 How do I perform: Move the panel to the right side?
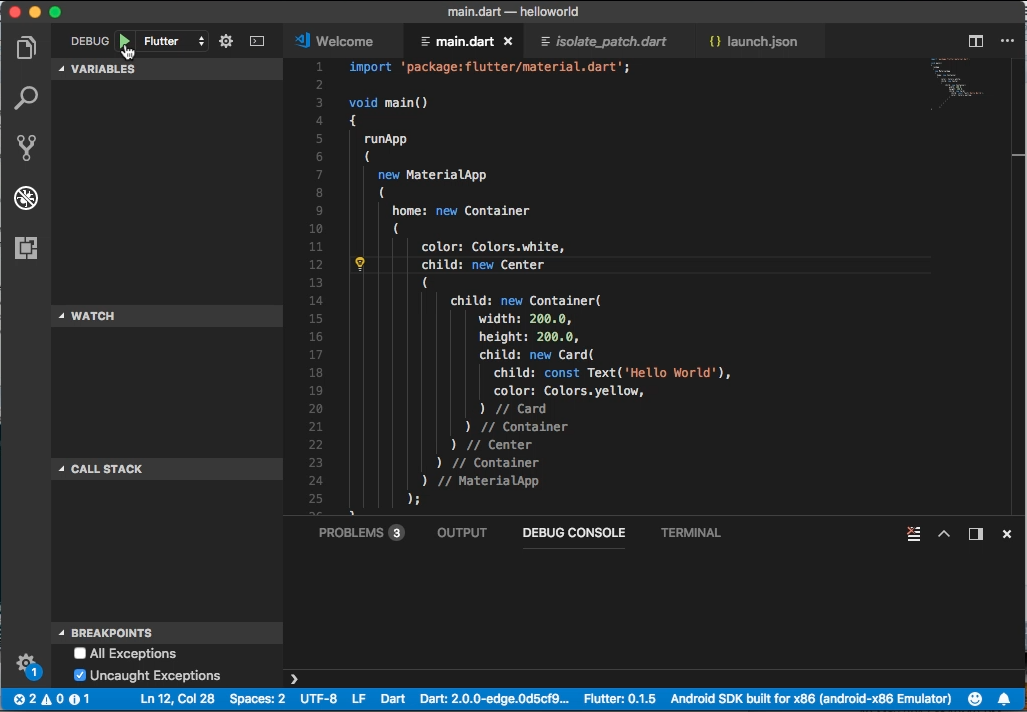(x=976, y=533)
